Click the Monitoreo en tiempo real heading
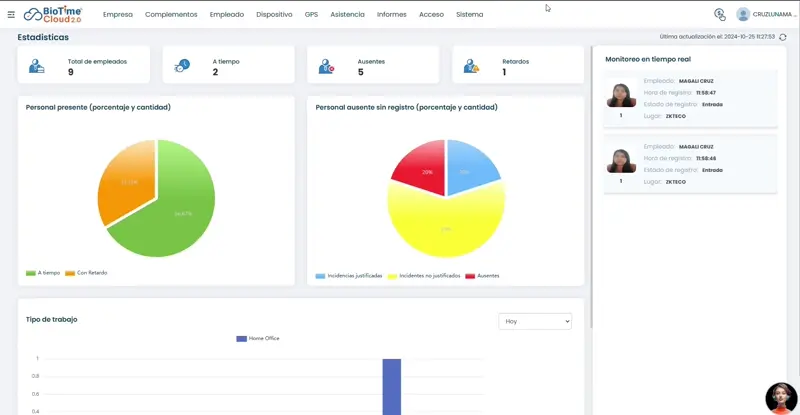This screenshot has height=415, width=800. click(x=648, y=59)
